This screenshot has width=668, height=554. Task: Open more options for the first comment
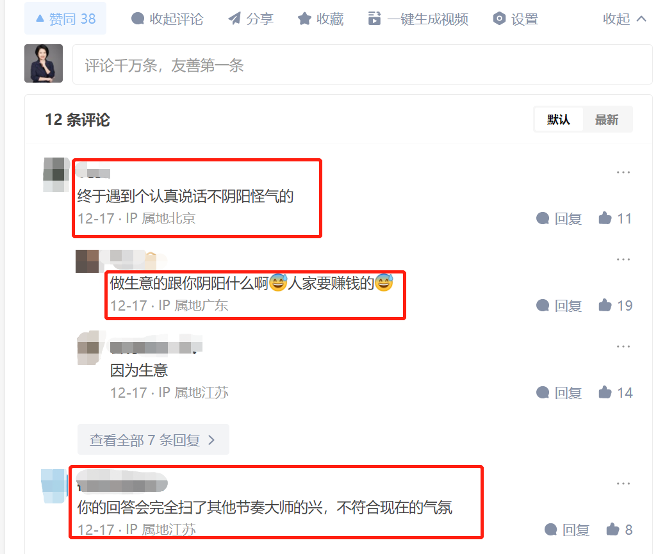[x=623, y=173]
